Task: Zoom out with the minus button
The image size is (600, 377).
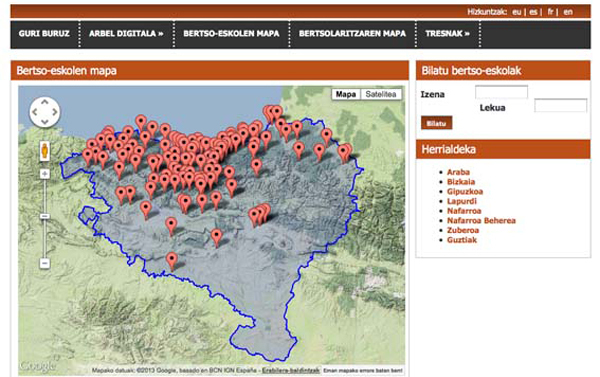Action: click(45, 263)
